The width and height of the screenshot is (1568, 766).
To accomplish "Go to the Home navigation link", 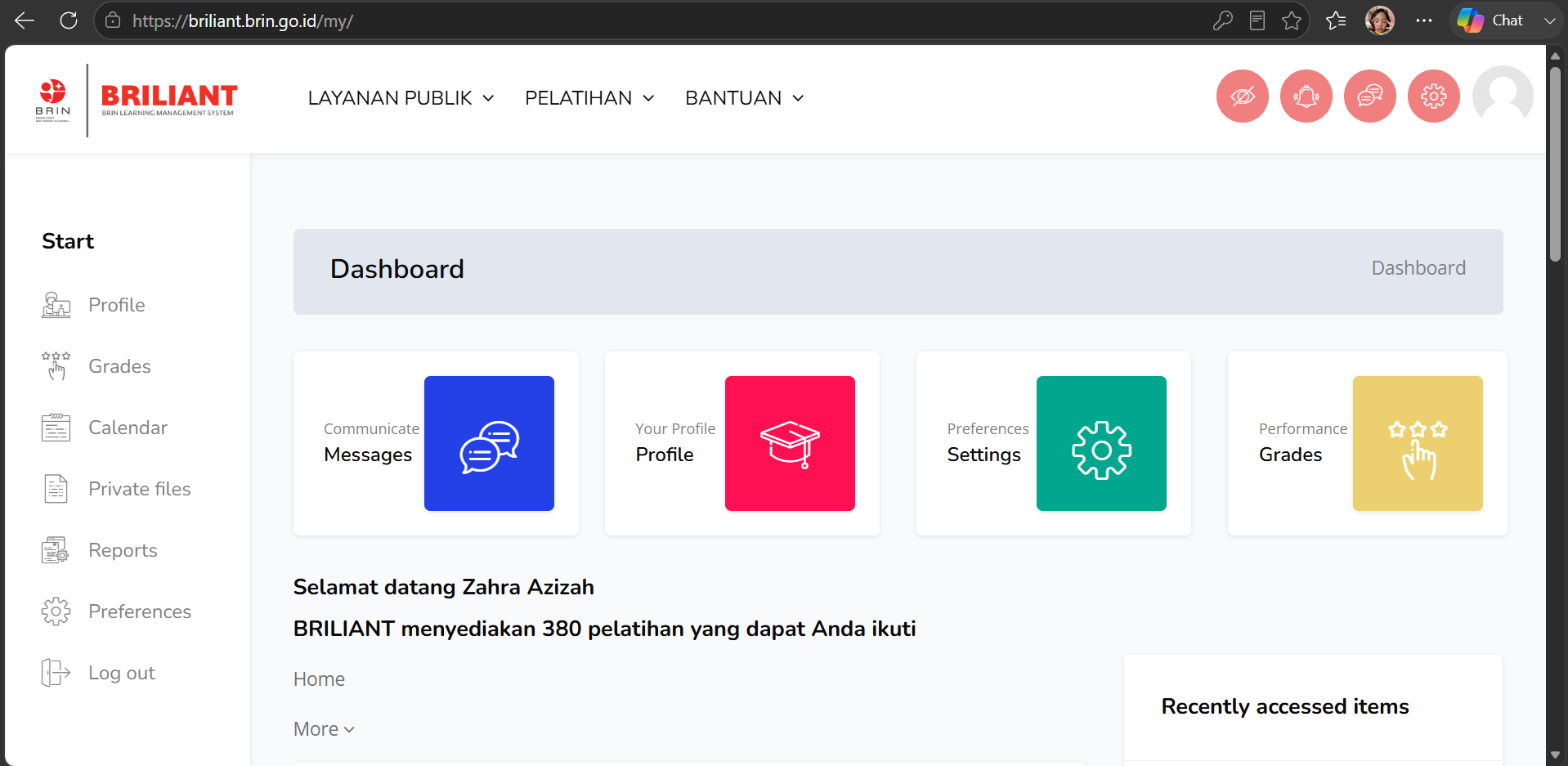I will pyautogui.click(x=319, y=679).
